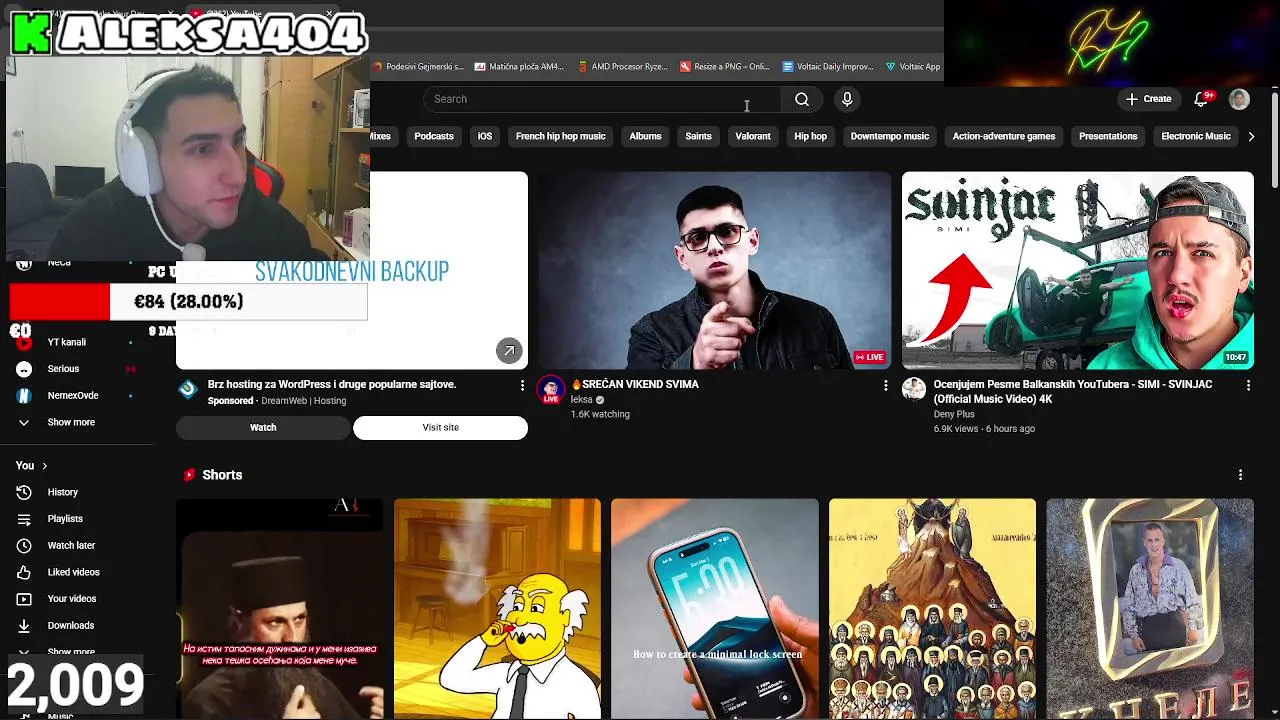Screen dimensions: 1280x720
Task: Open the Watch later clock icon
Action: [24, 545]
